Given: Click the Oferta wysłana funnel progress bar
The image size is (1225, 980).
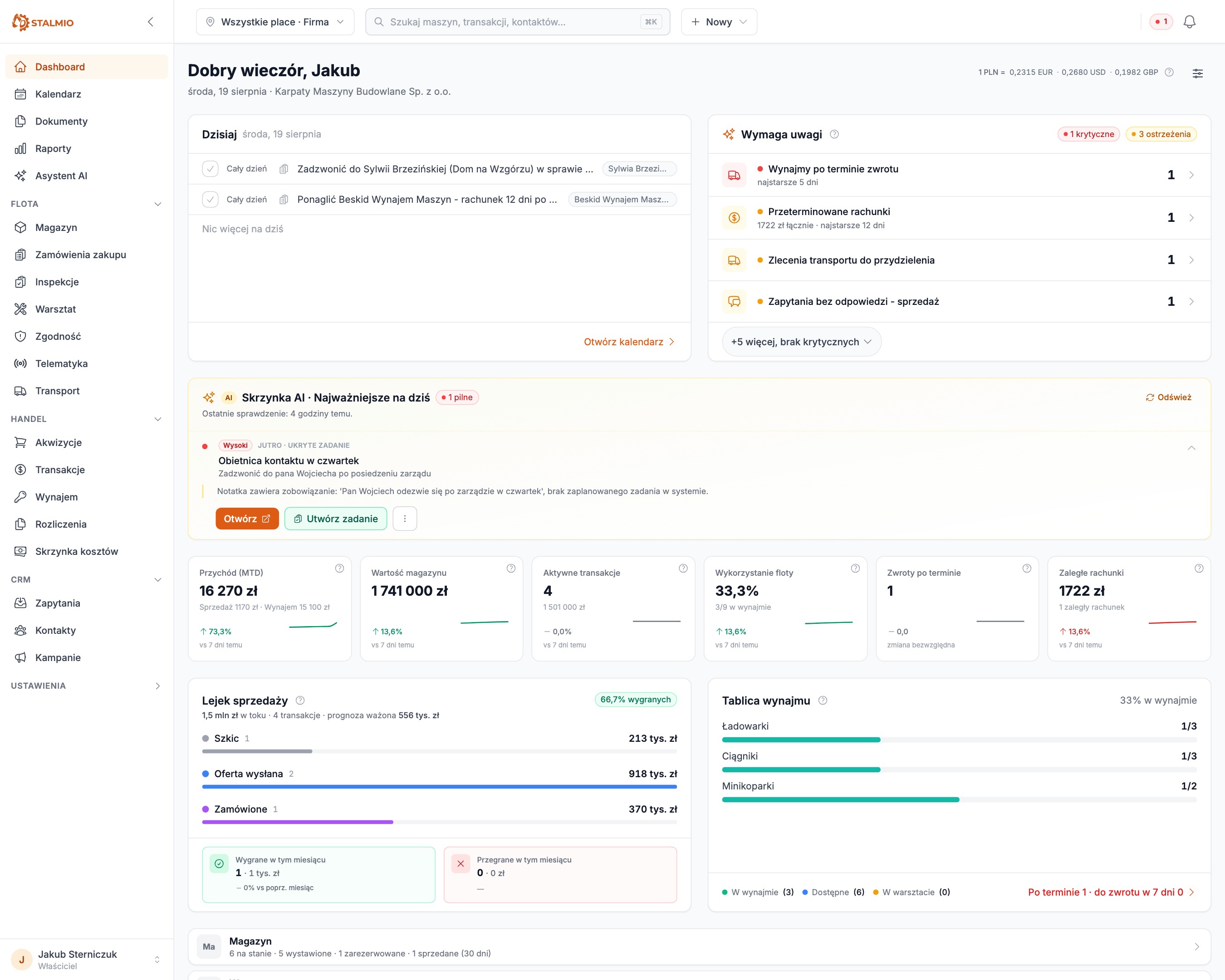Looking at the screenshot, I should [439, 787].
